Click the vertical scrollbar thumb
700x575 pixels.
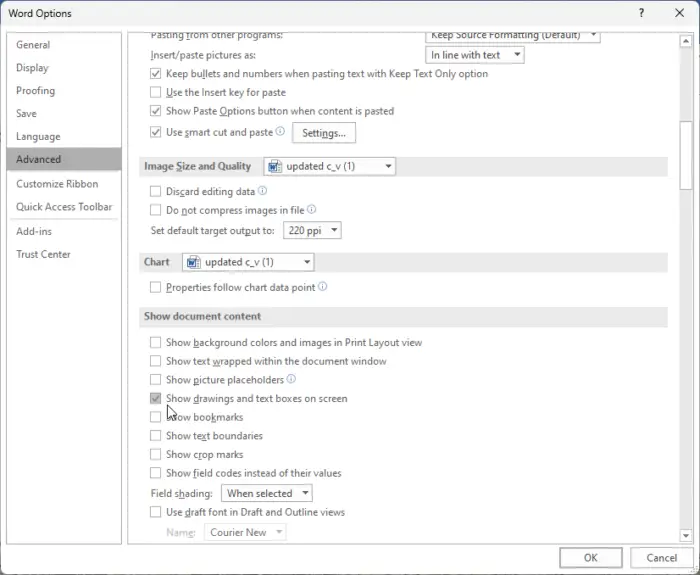point(685,155)
